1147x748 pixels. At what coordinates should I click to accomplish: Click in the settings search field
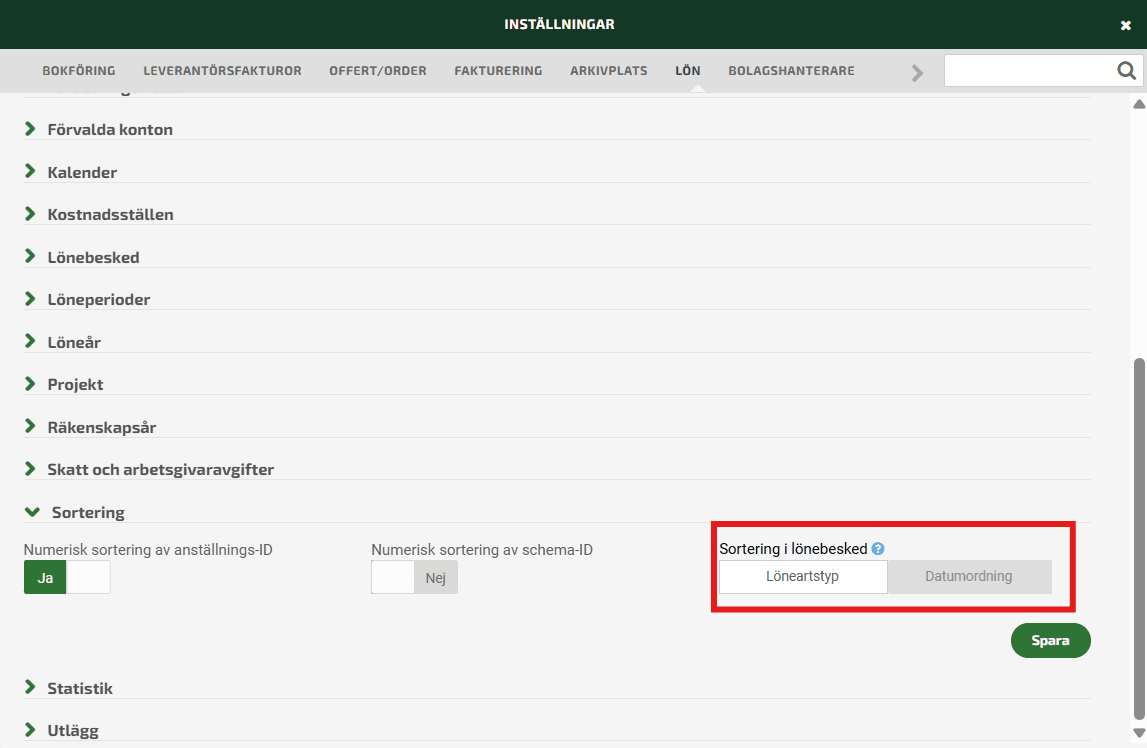(1028, 71)
